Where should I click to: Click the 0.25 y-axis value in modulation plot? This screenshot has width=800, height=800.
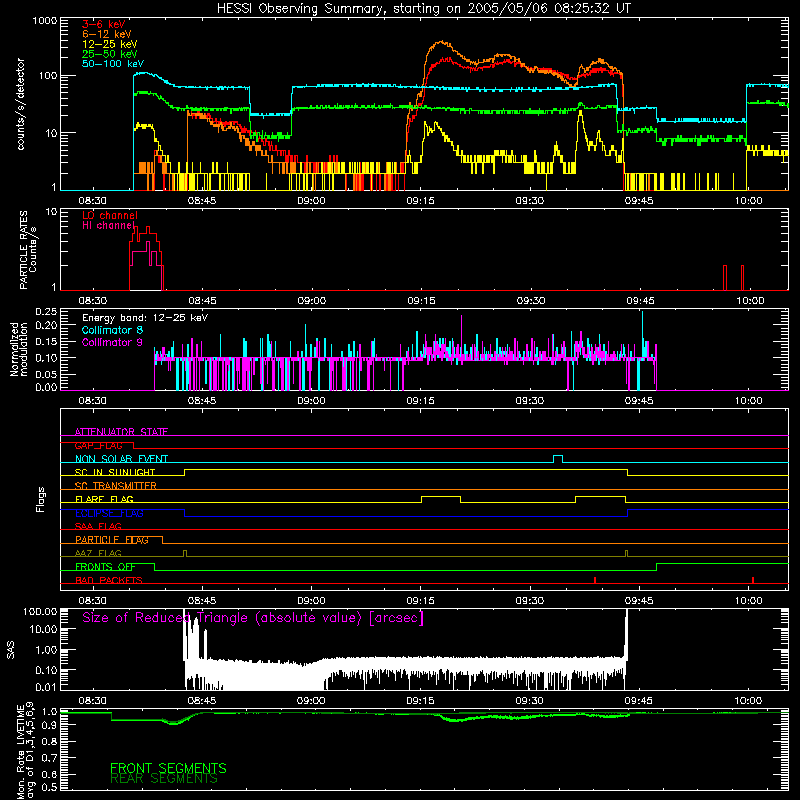pyautogui.click(x=46, y=311)
